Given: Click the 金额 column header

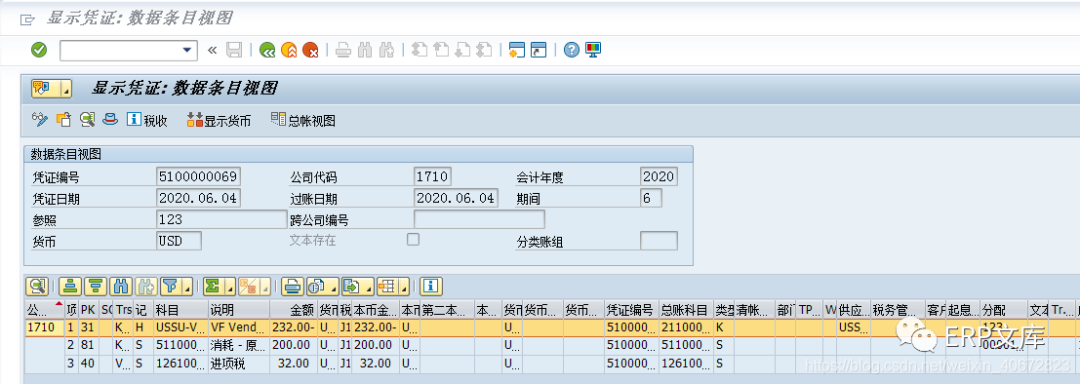Looking at the screenshot, I should (293, 310).
